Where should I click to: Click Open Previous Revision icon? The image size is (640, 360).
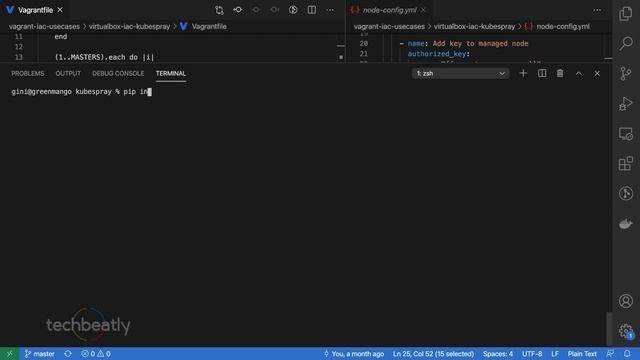click(x=256, y=10)
